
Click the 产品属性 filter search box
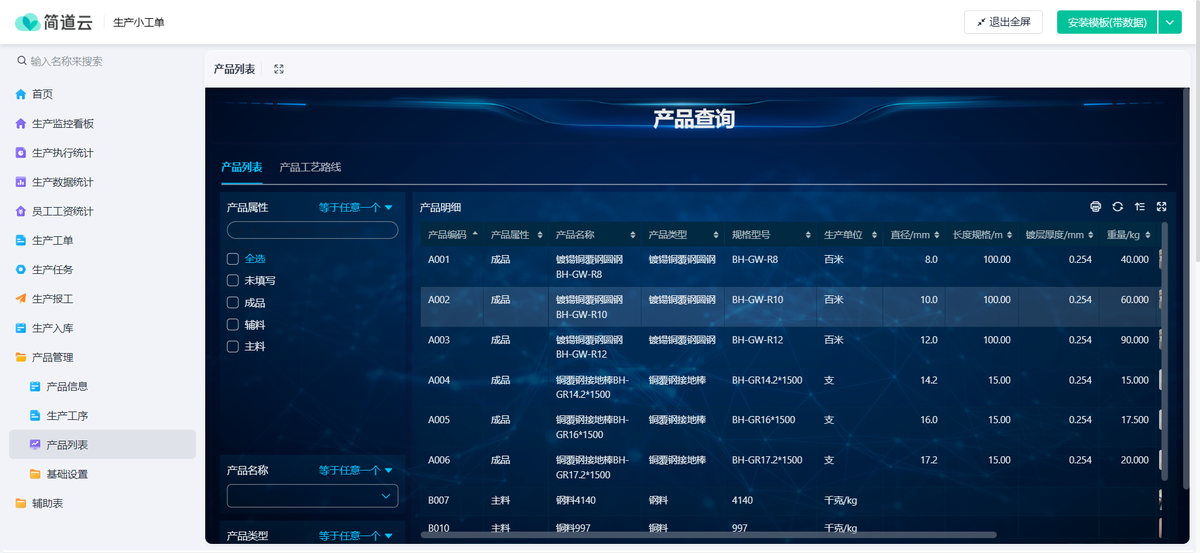(312, 230)
